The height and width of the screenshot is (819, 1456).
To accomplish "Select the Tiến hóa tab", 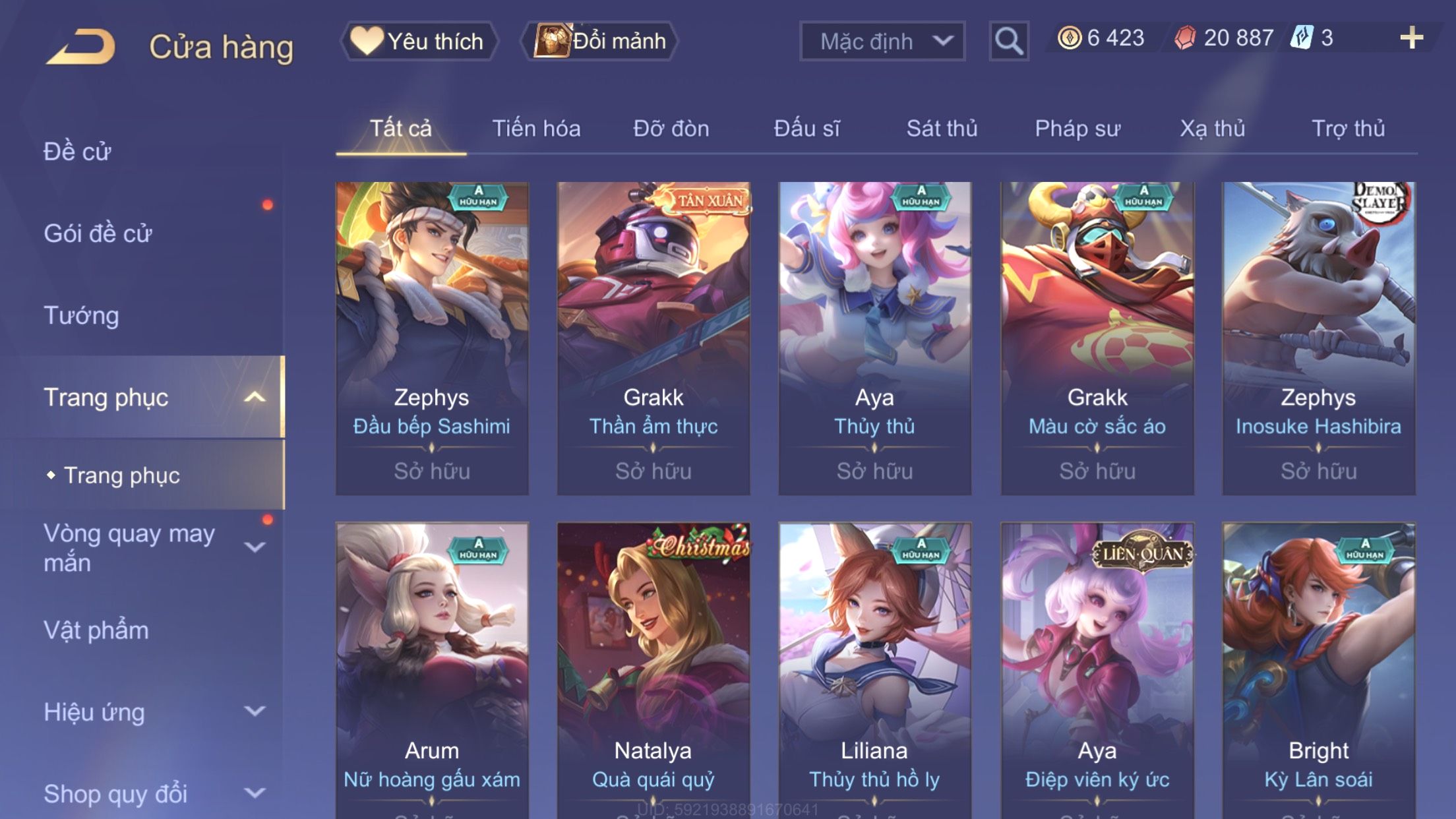I will (536, 128).
